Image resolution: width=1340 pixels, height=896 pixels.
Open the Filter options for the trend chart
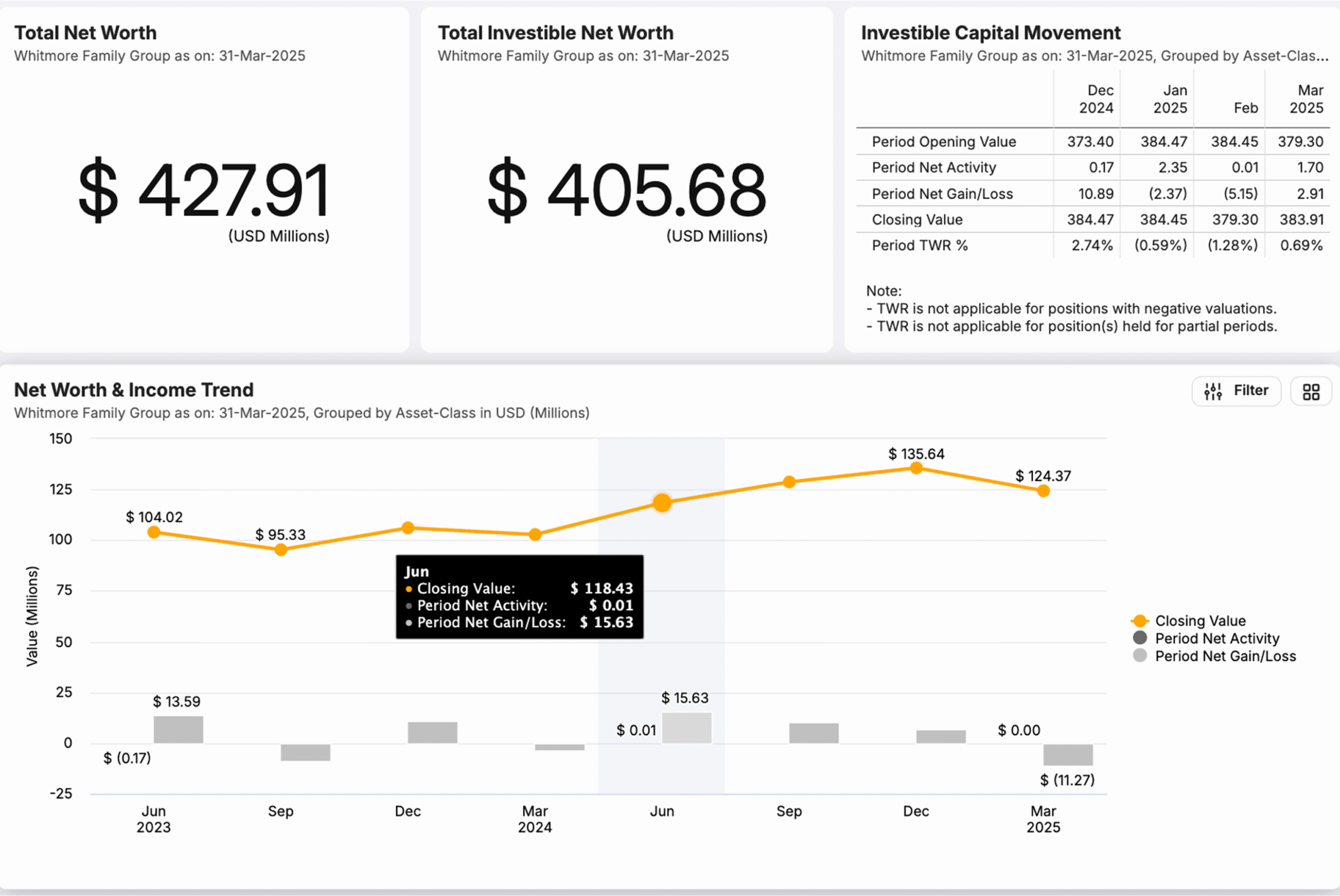[x=1236, y=391]
